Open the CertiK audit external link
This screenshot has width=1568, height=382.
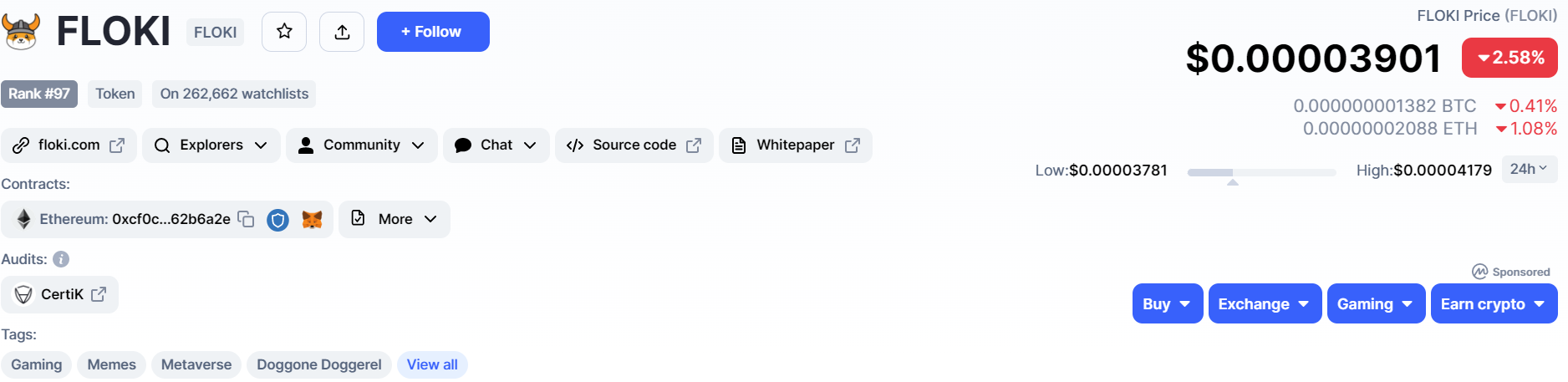(x=60, y=294)
